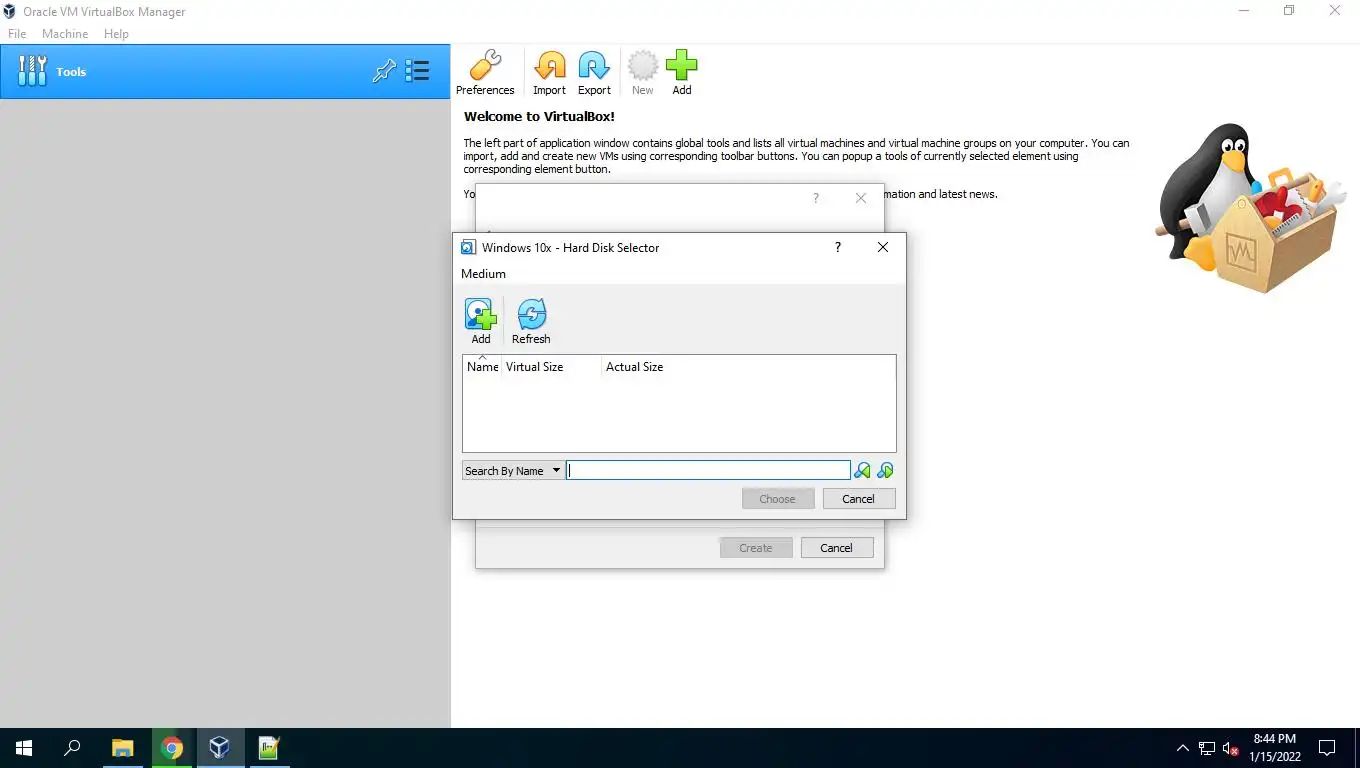
Task: Open the Search By Name dropdown
Action: [x=513, y=470]
